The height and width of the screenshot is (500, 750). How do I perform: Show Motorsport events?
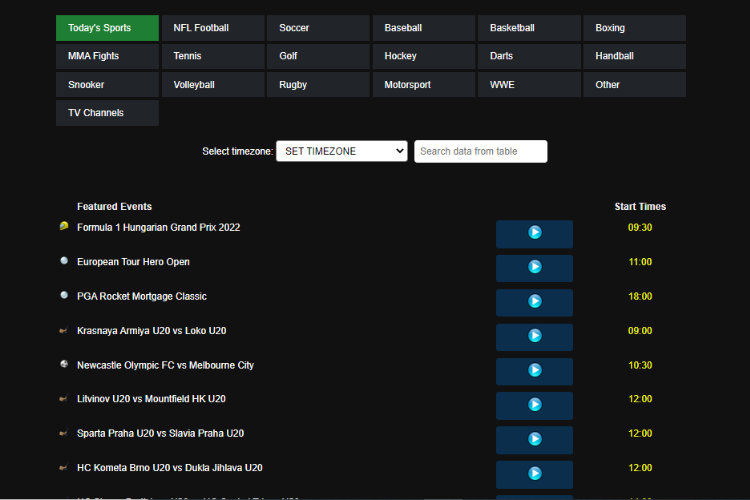tap(424, 85)
